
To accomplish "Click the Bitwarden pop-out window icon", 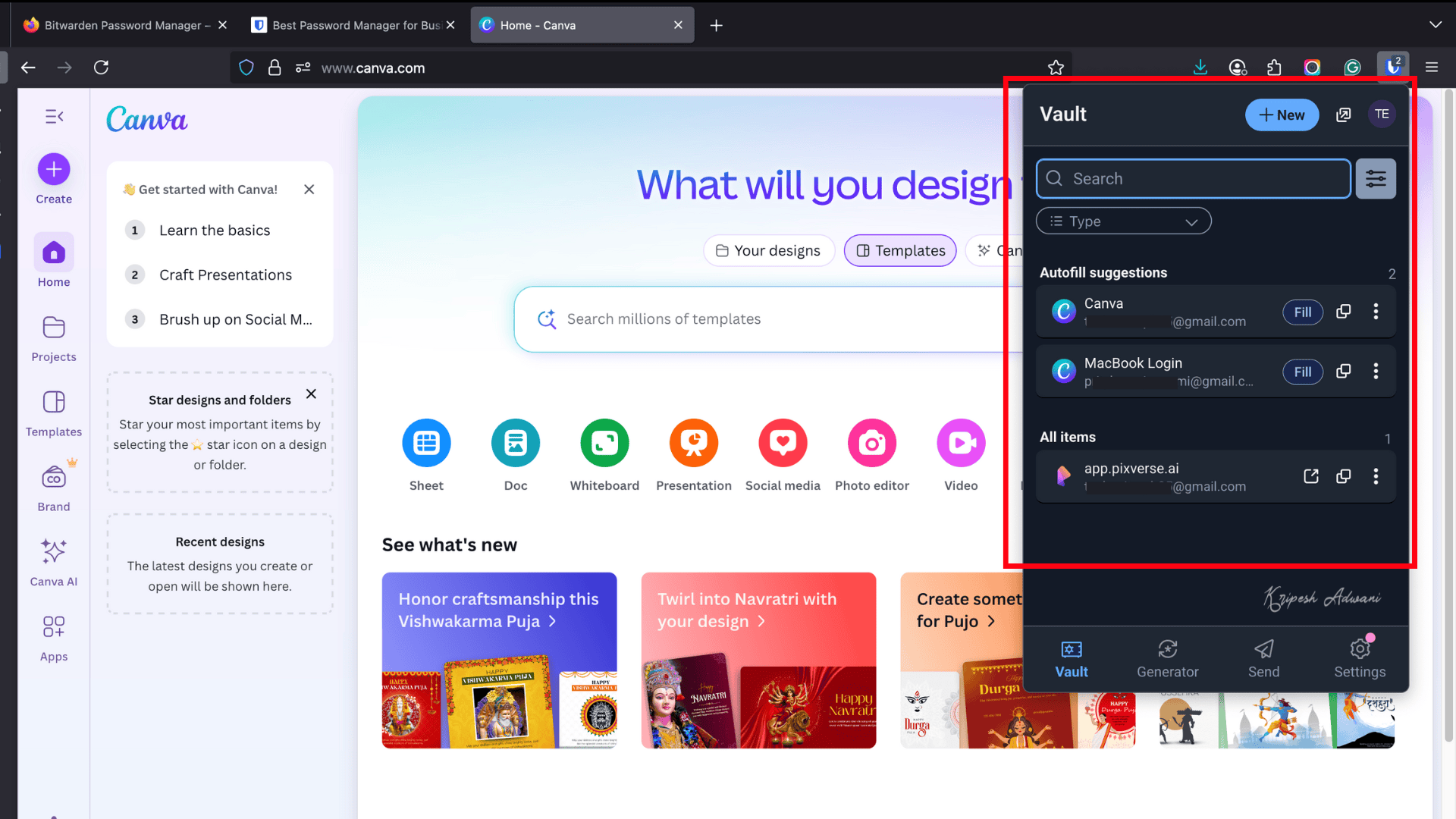I will (x=1343, y=115).
